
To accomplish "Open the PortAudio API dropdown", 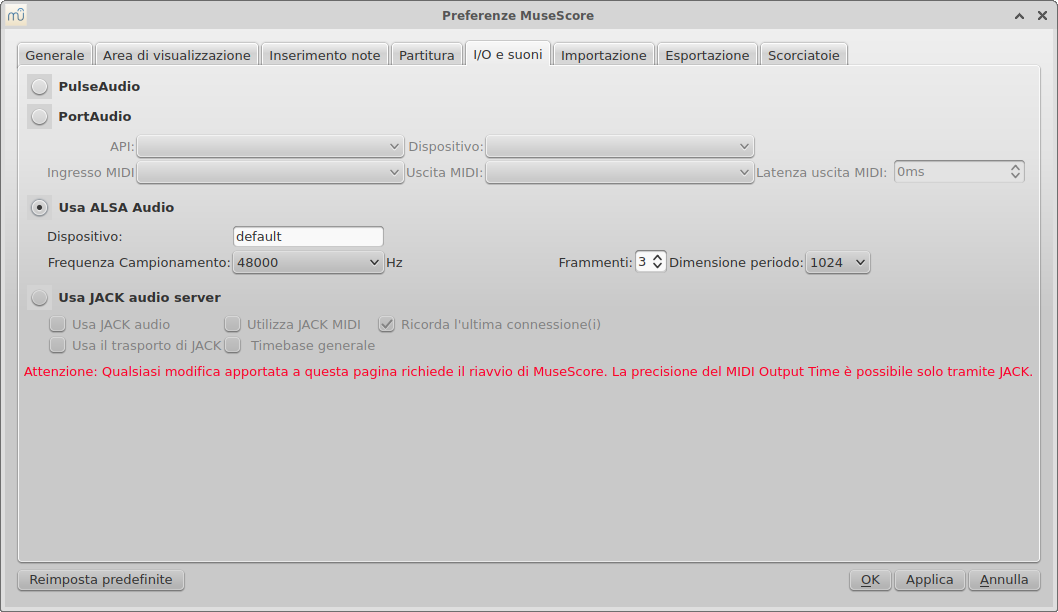I will click(x=270, y=146).
